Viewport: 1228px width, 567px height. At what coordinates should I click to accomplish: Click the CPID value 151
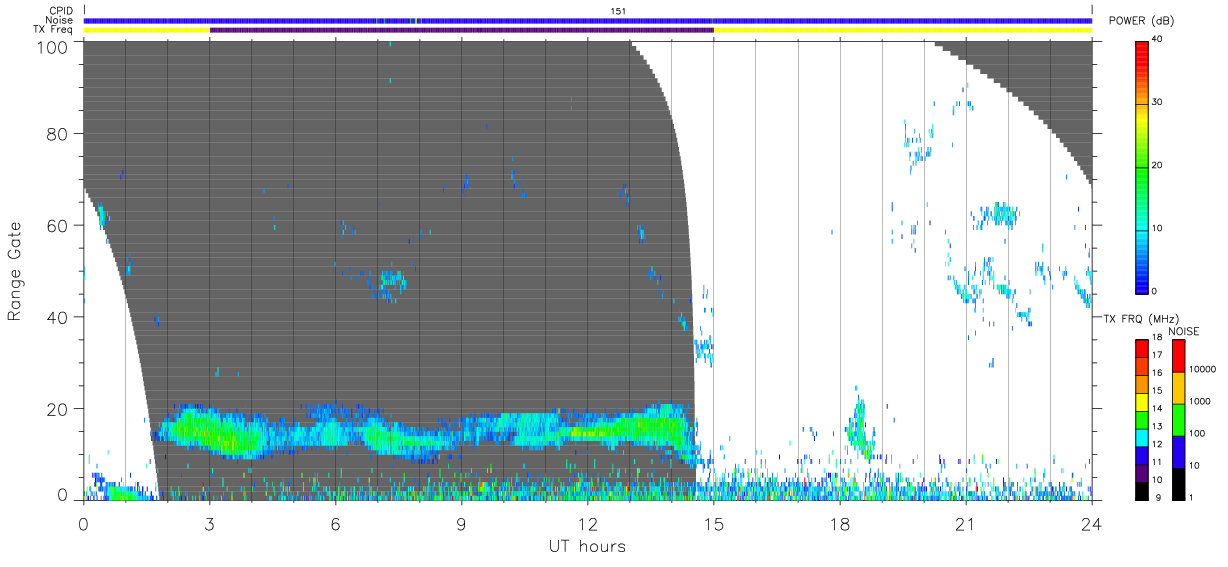point(618,10)
